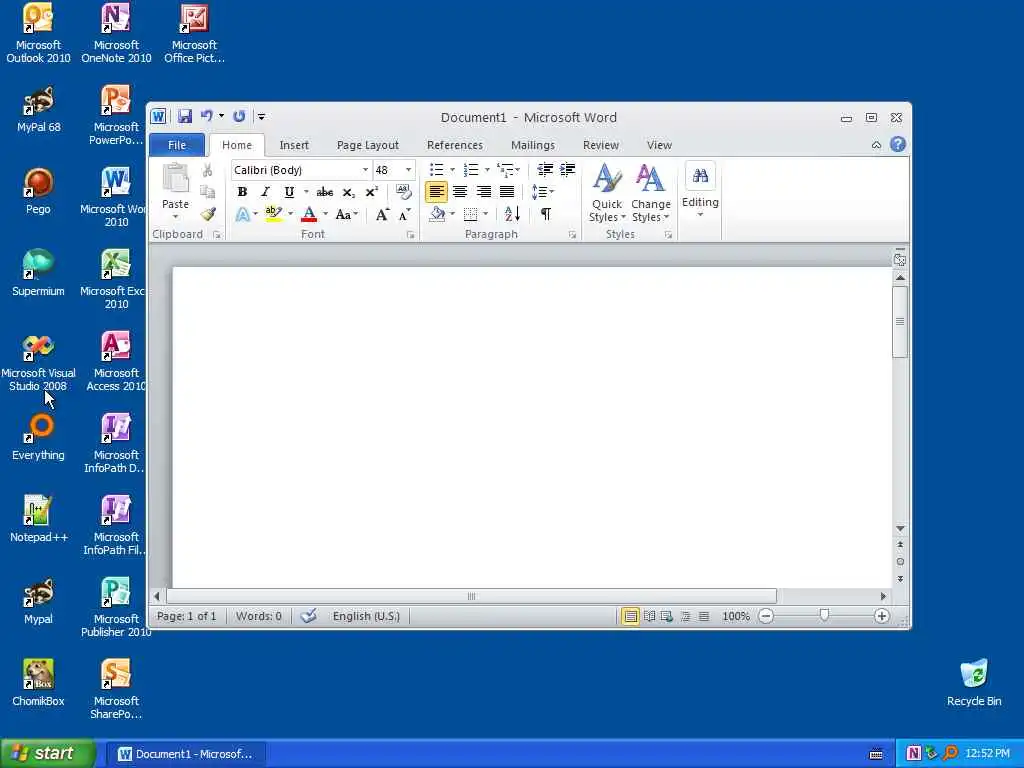Open the Bullets style dropdown arrow
The width and height of the screenshot is (1024, 768).
click(453, 170)
